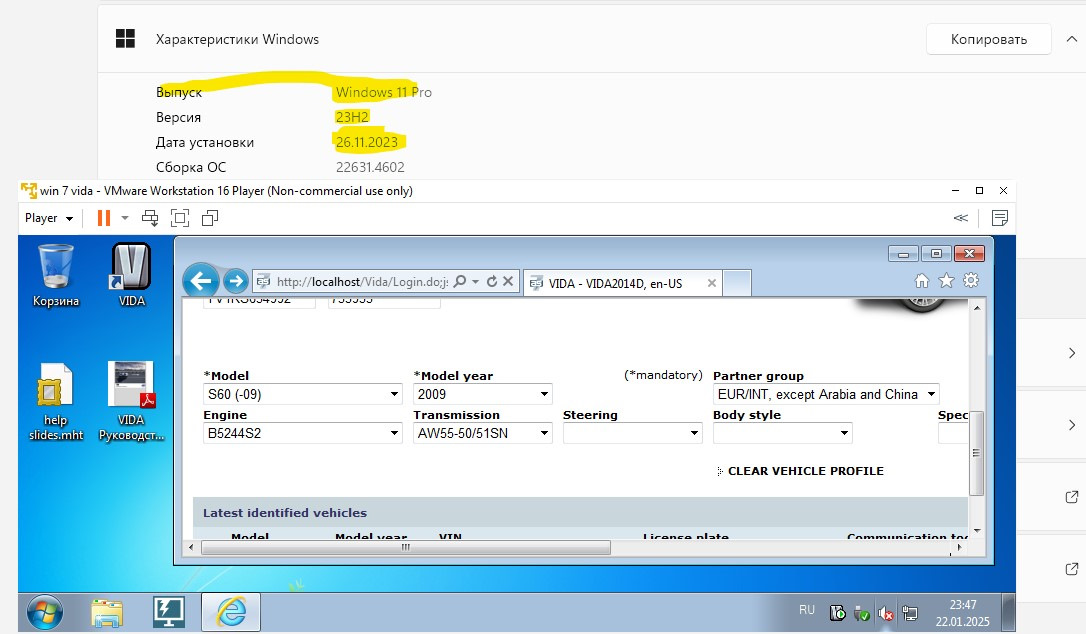1086x634 pixels.
Task: Go to Internet Explorer home page
Action: (922, 281)
